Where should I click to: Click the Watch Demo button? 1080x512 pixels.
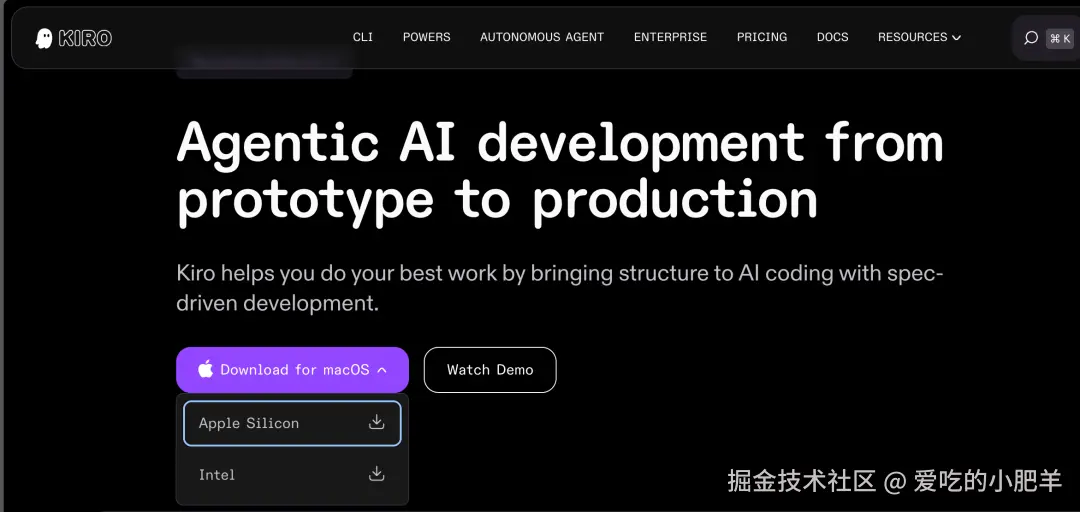coord(490,370)
